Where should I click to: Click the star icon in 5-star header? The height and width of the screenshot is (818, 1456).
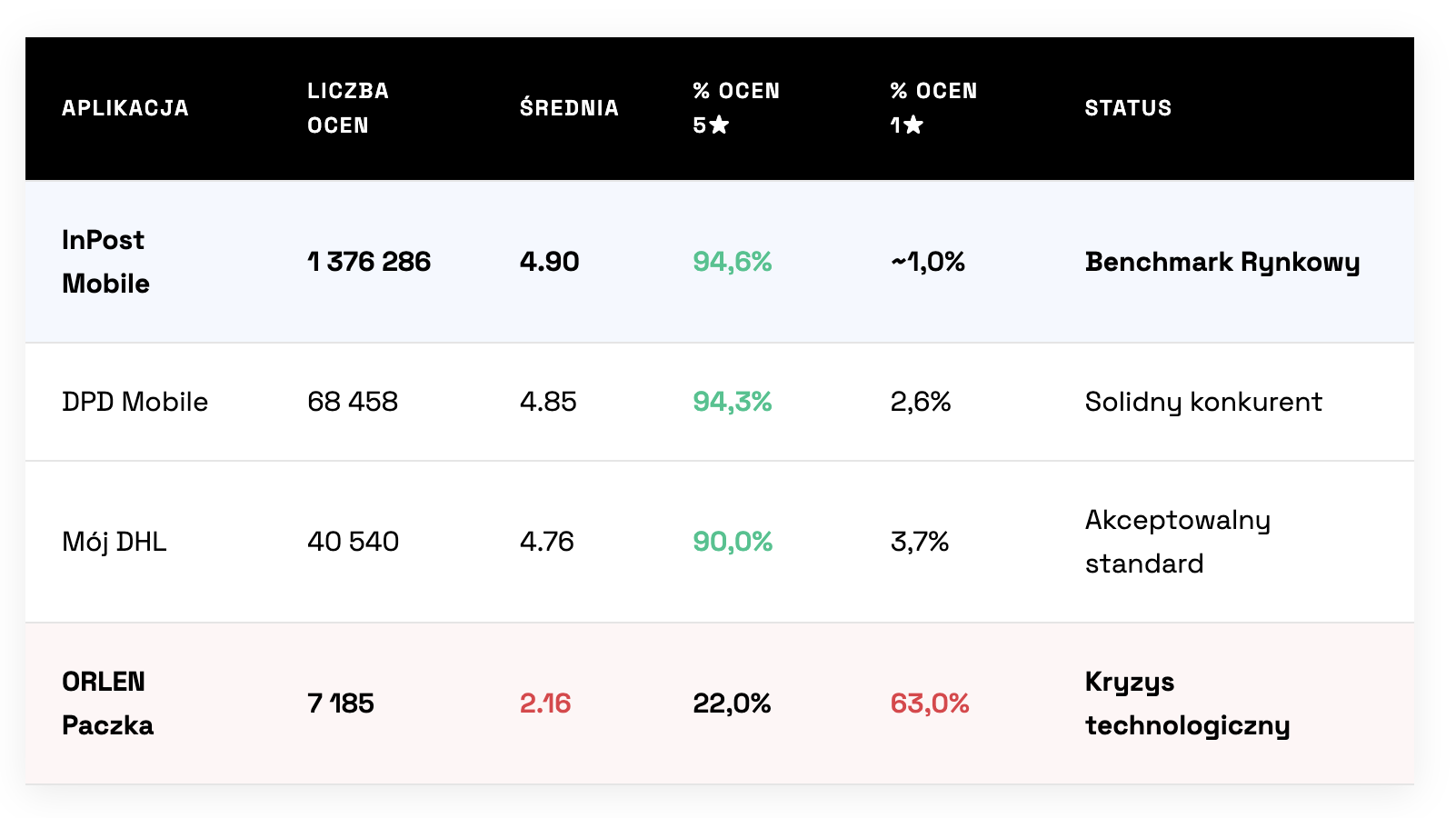coord(719,125)
